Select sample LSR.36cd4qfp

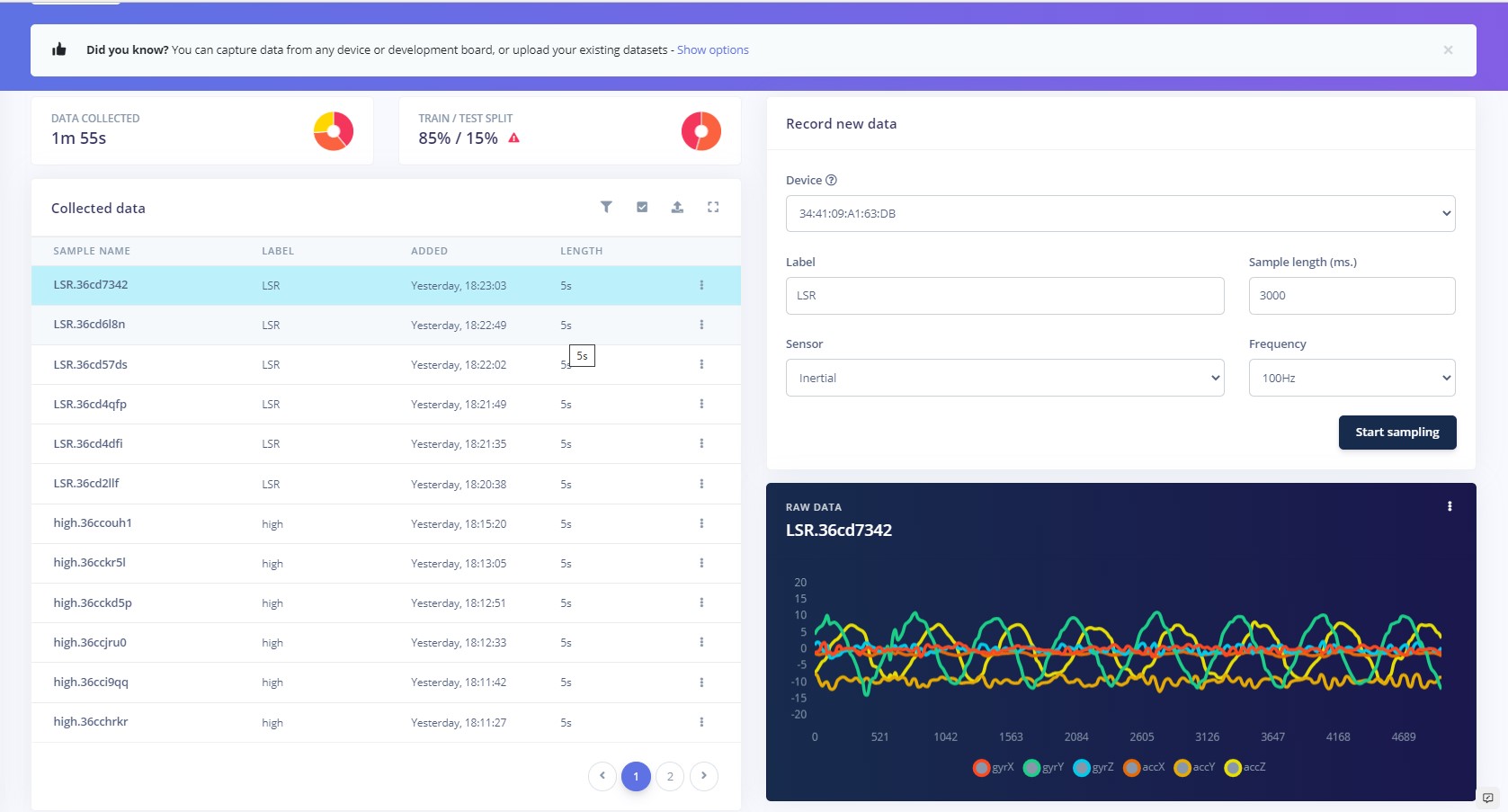pos(386,404)
